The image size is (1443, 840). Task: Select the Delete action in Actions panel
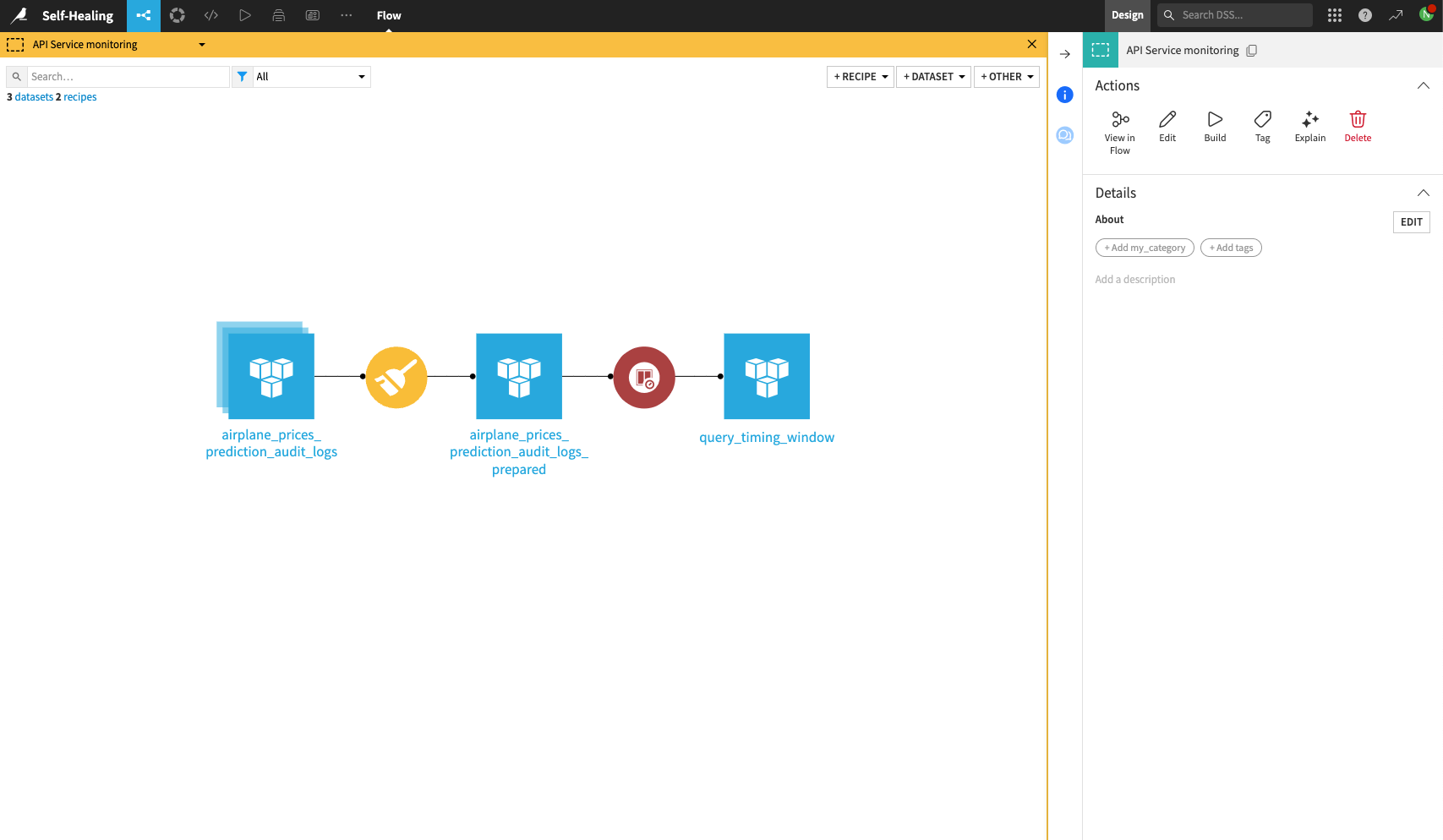(1358, 127)
